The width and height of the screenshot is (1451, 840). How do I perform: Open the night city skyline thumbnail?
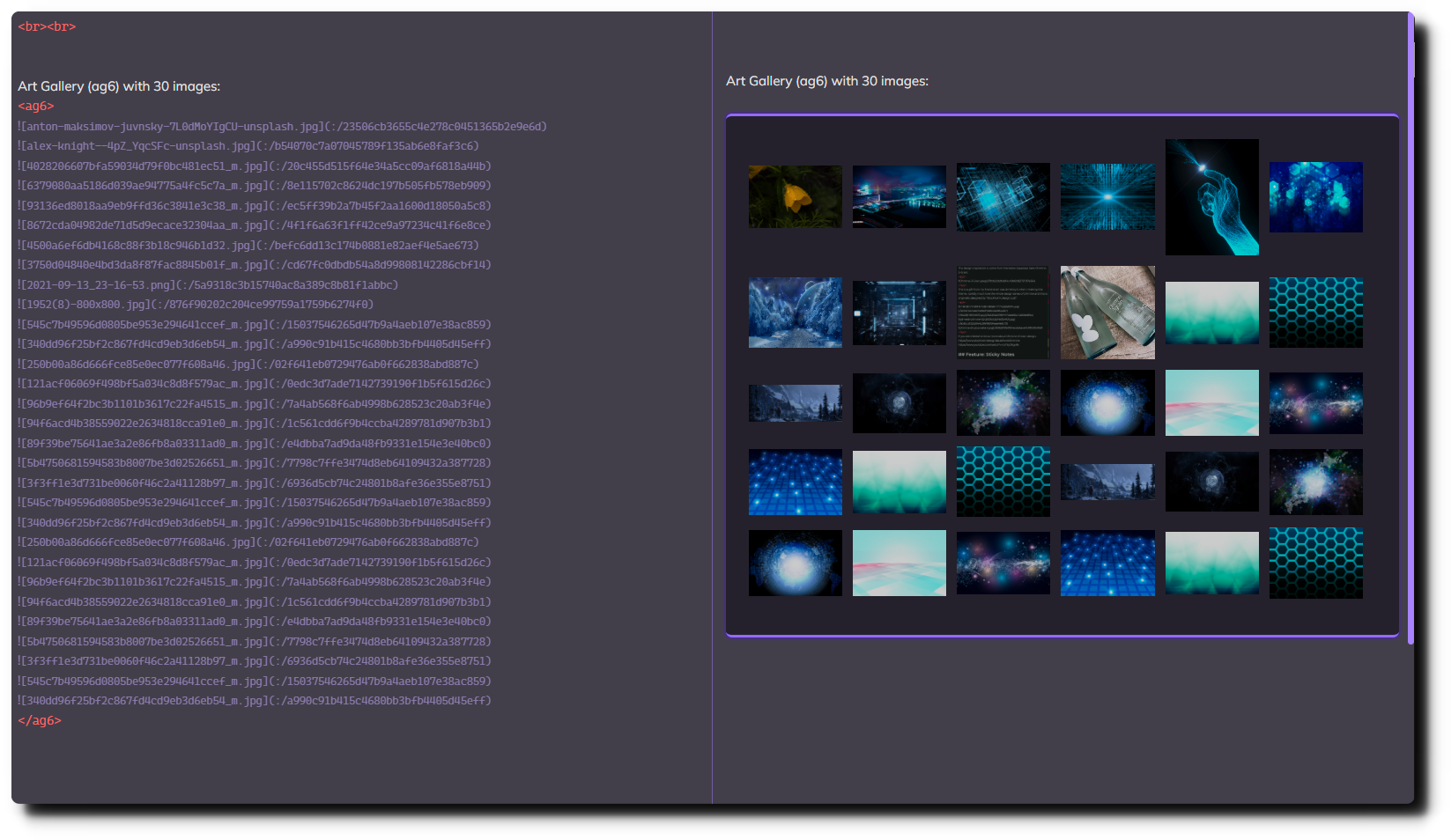tap(899, 196)
